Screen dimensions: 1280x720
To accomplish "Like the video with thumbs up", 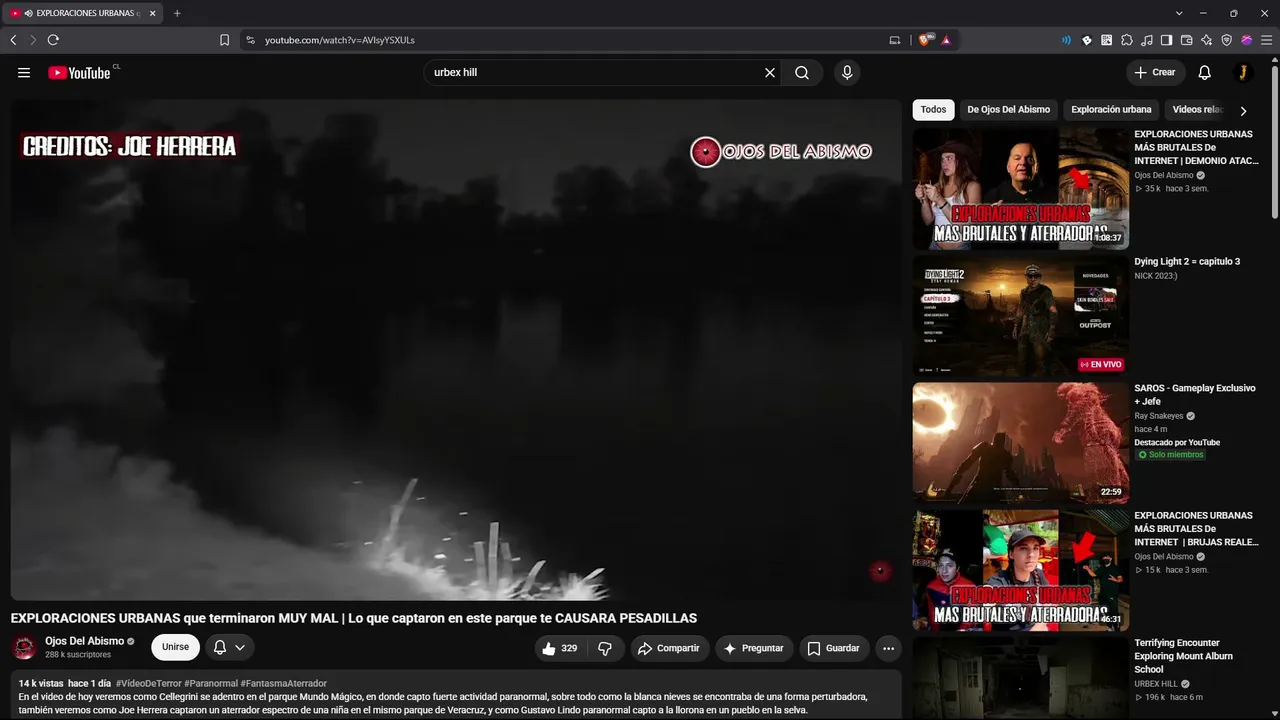I will click(x=560, y=648).
